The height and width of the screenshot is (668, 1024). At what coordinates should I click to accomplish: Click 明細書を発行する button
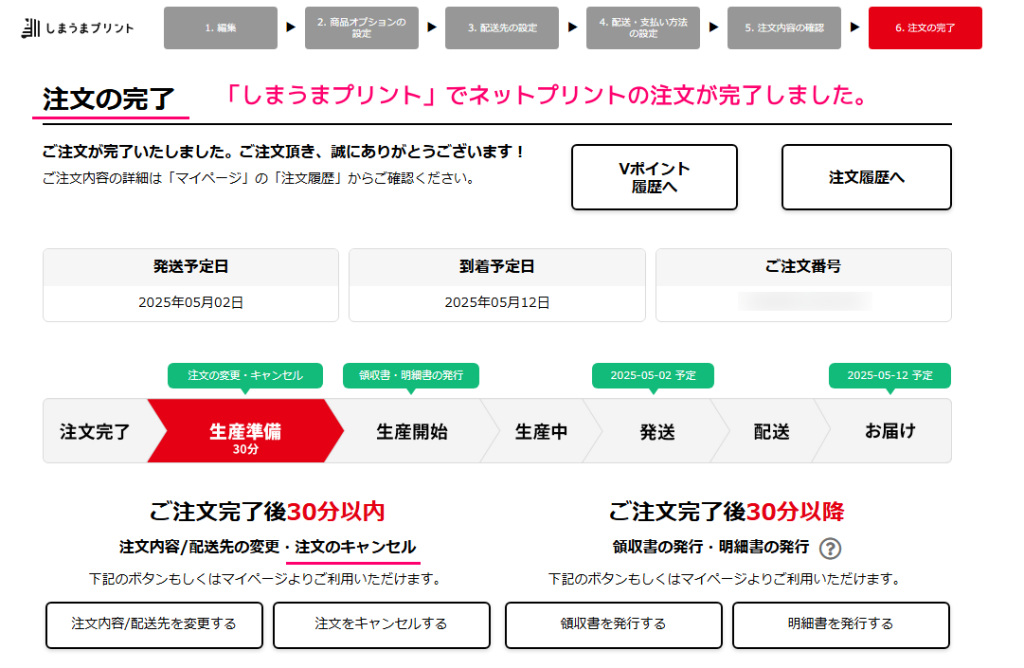click(840, 624)
